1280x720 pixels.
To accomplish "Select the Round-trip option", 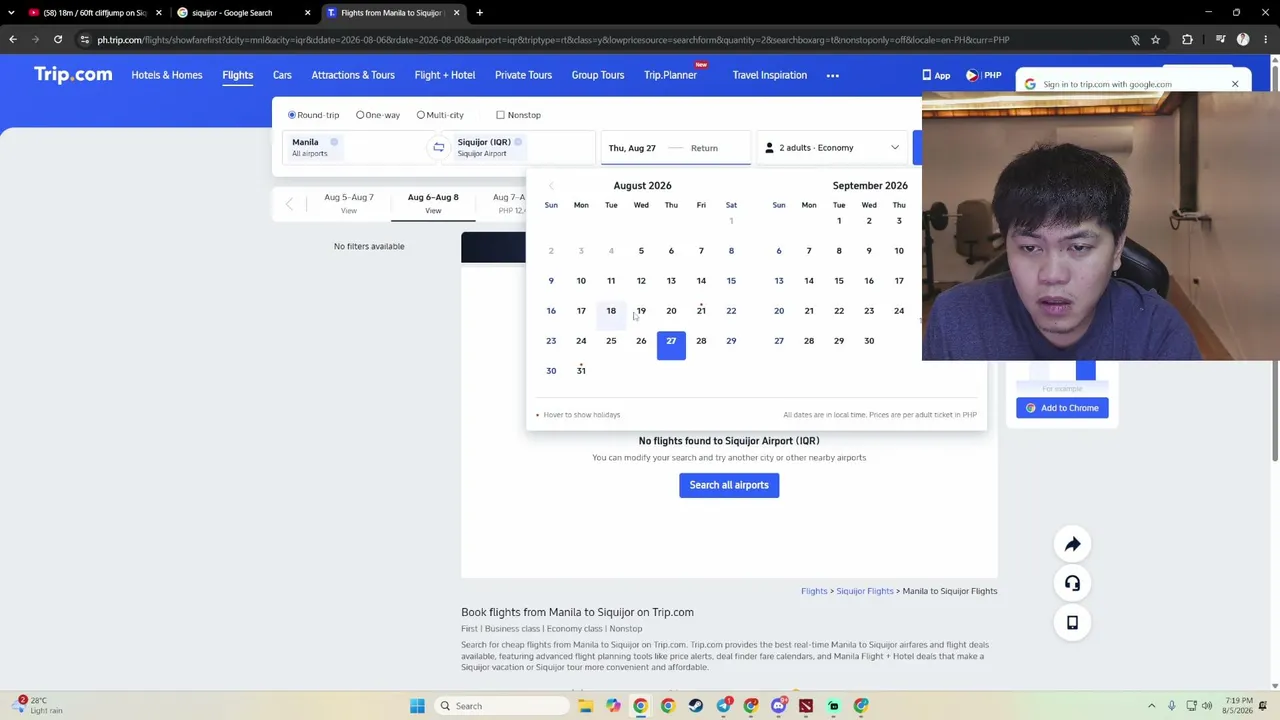I will tap(314, 115).
